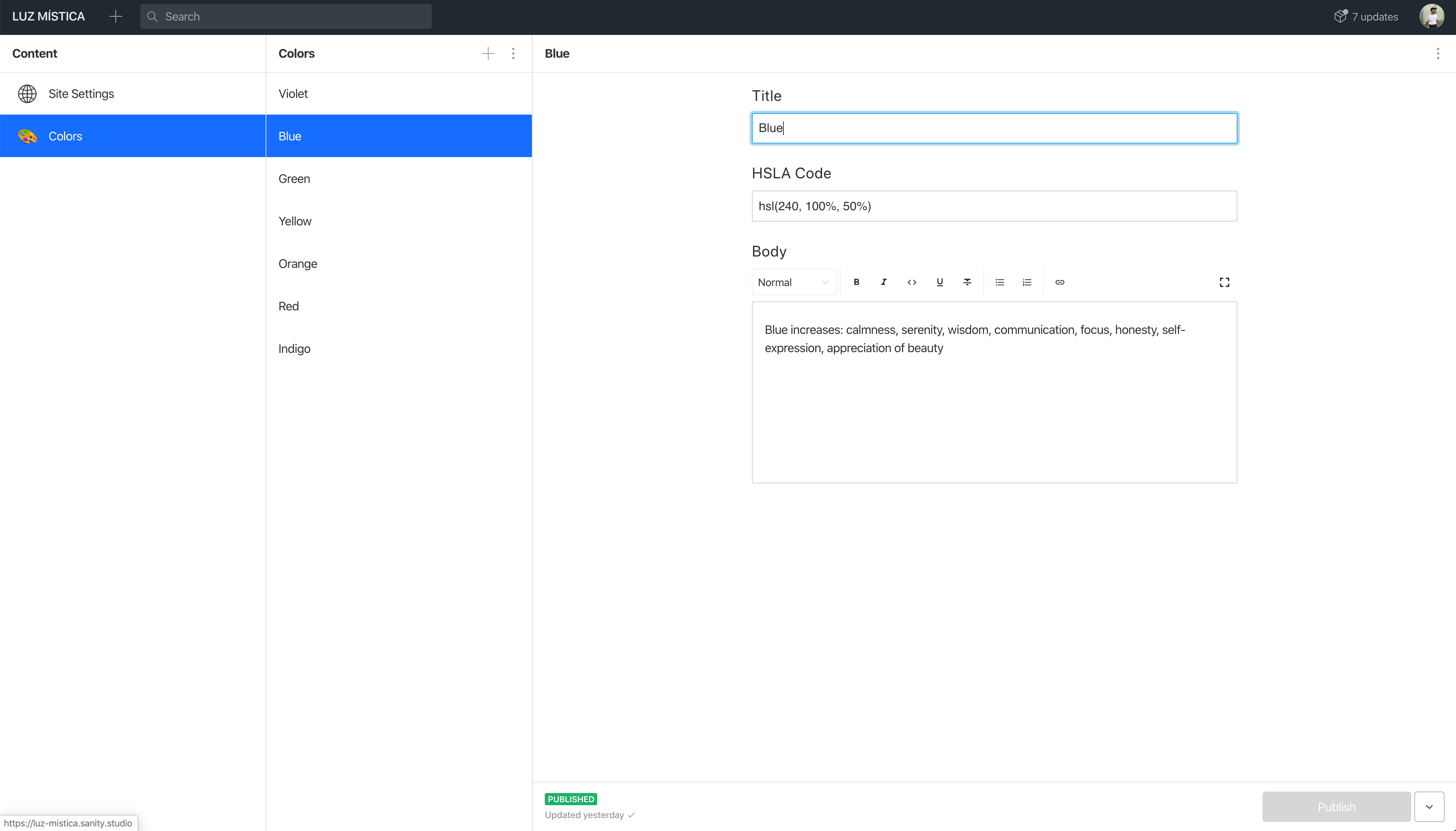Viewport: 1456px width, 831px height.
Task: Expand publish options chevron menu
Action: pos(1429,806)
